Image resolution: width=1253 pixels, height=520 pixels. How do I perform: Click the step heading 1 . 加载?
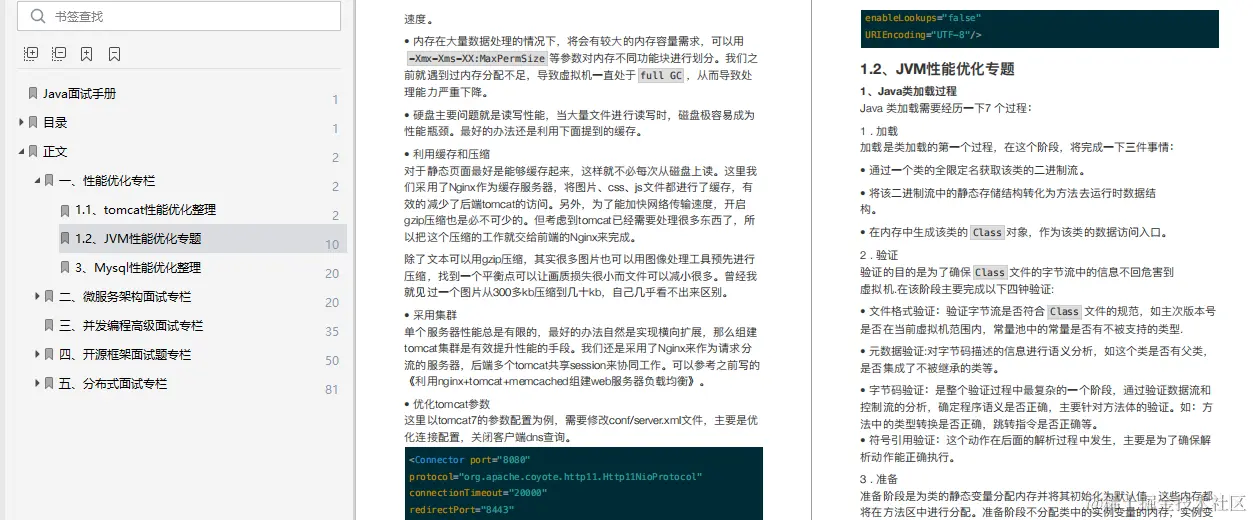(879, 131)
